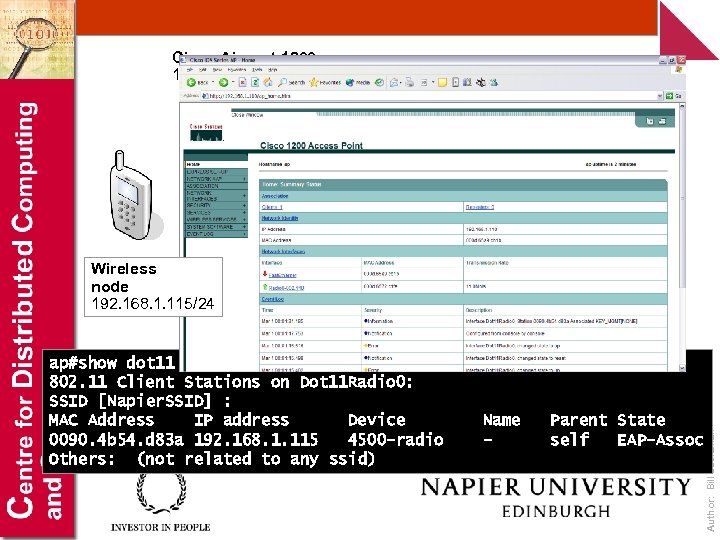Open Search in the browser toolbar
The width and height of the screenshot is (720, 540).
(x=292, y=83)
